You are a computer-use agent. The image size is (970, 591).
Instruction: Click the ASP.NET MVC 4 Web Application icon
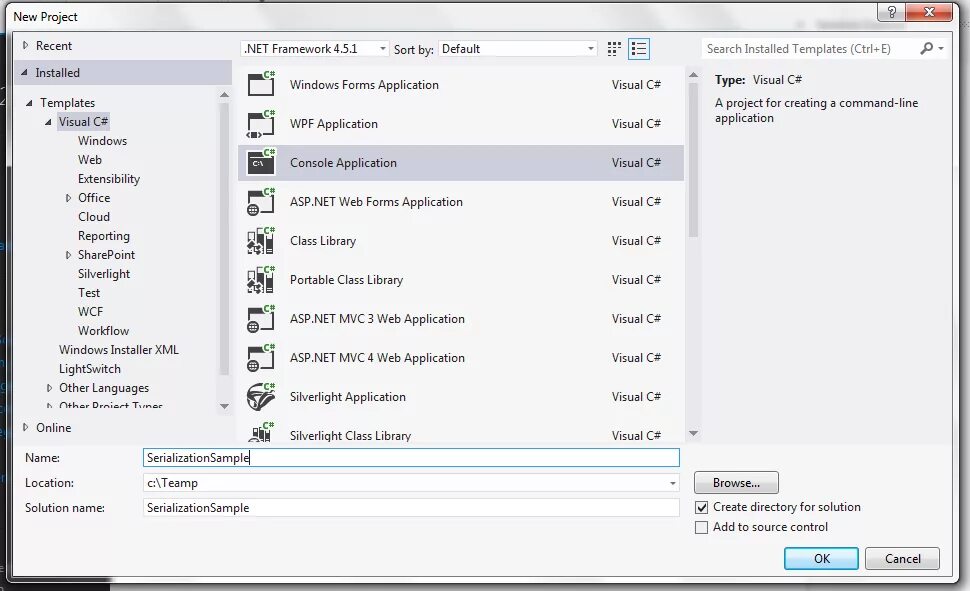click(260, 357)
